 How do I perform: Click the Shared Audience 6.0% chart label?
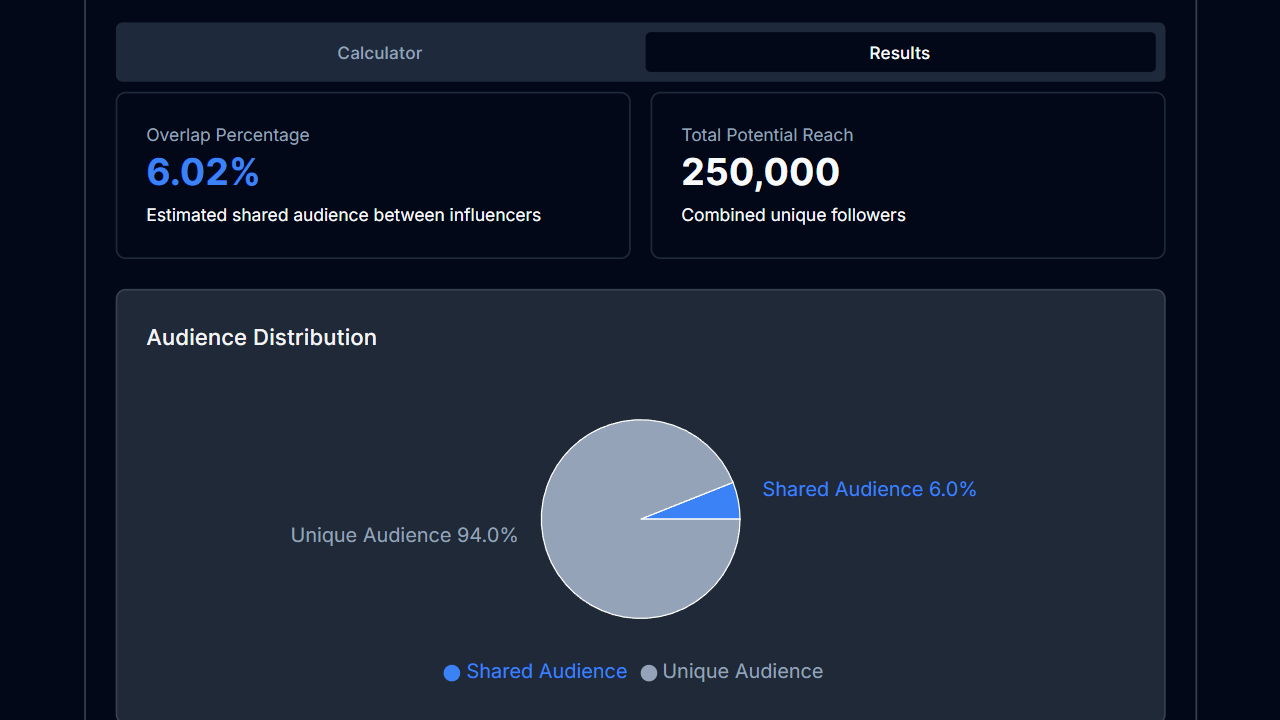(x=869, y=489)
